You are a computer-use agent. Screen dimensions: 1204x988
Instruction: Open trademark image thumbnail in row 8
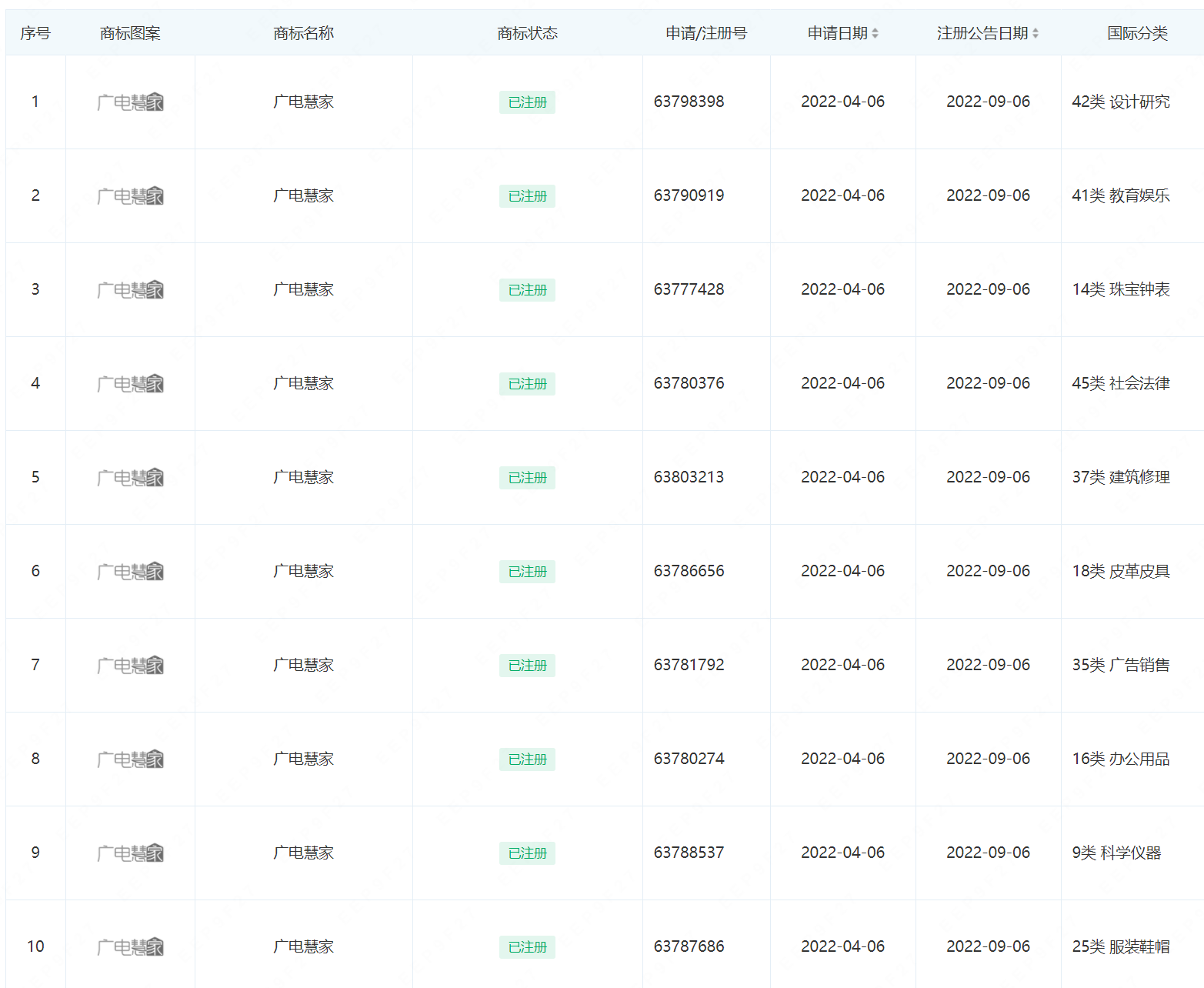[130, 759]
